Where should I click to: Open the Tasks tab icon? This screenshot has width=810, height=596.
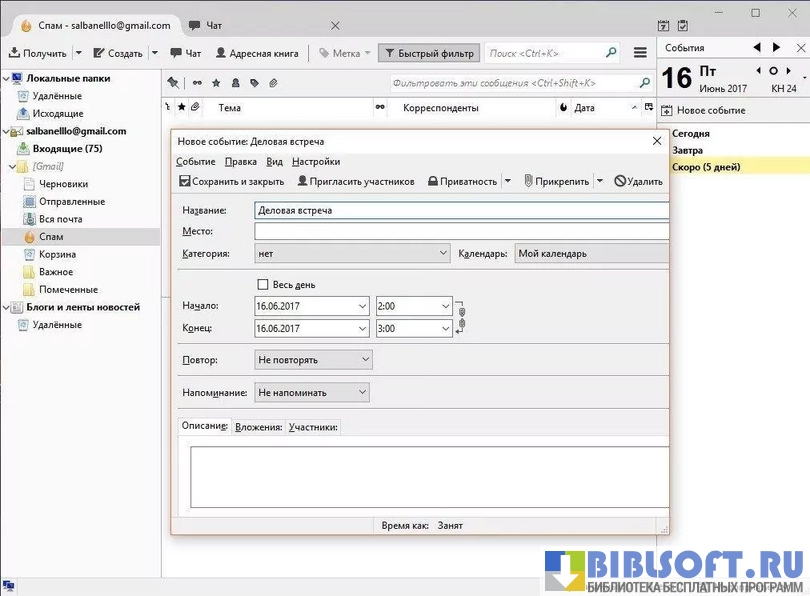pyautogui.click(x=683, y=25)
